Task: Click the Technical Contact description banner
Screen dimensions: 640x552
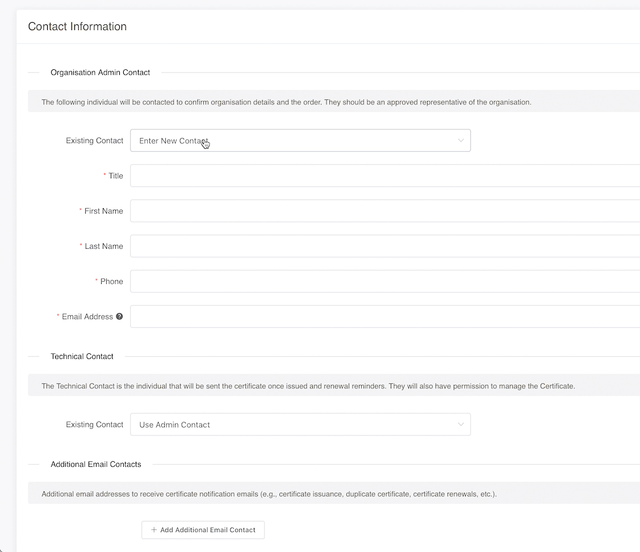Action: pyautogui.click(x=308, y=386)
